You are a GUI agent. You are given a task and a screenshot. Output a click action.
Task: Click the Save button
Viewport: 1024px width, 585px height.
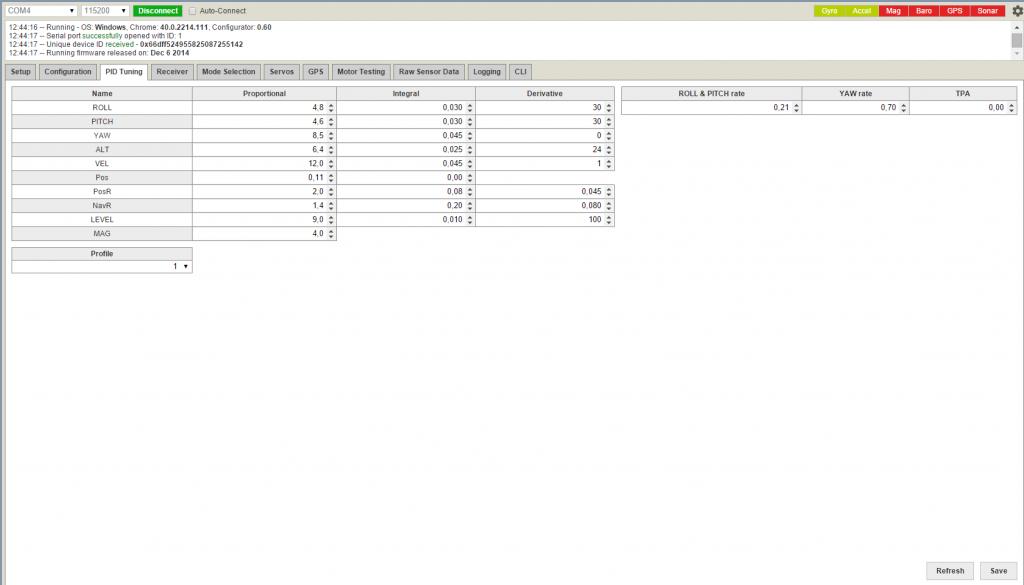click(x=998, y=571)
